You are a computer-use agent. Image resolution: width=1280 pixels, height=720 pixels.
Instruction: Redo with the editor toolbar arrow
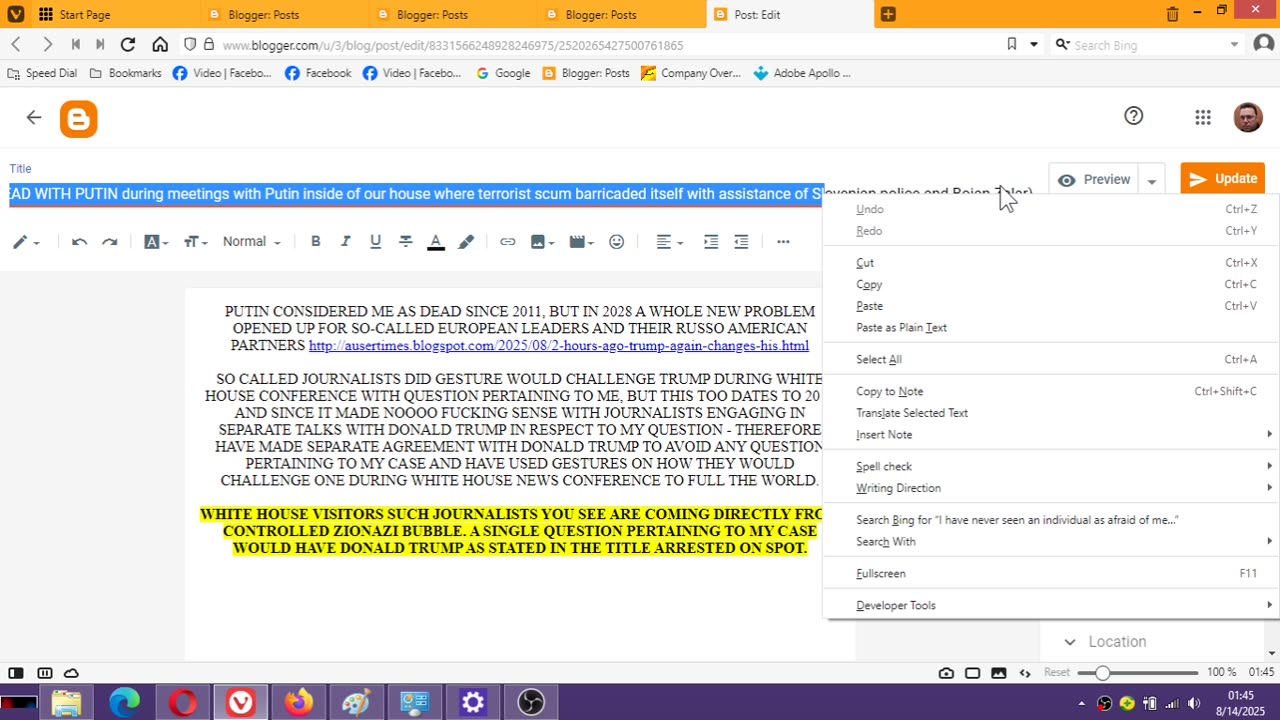[x=110, y=242]
